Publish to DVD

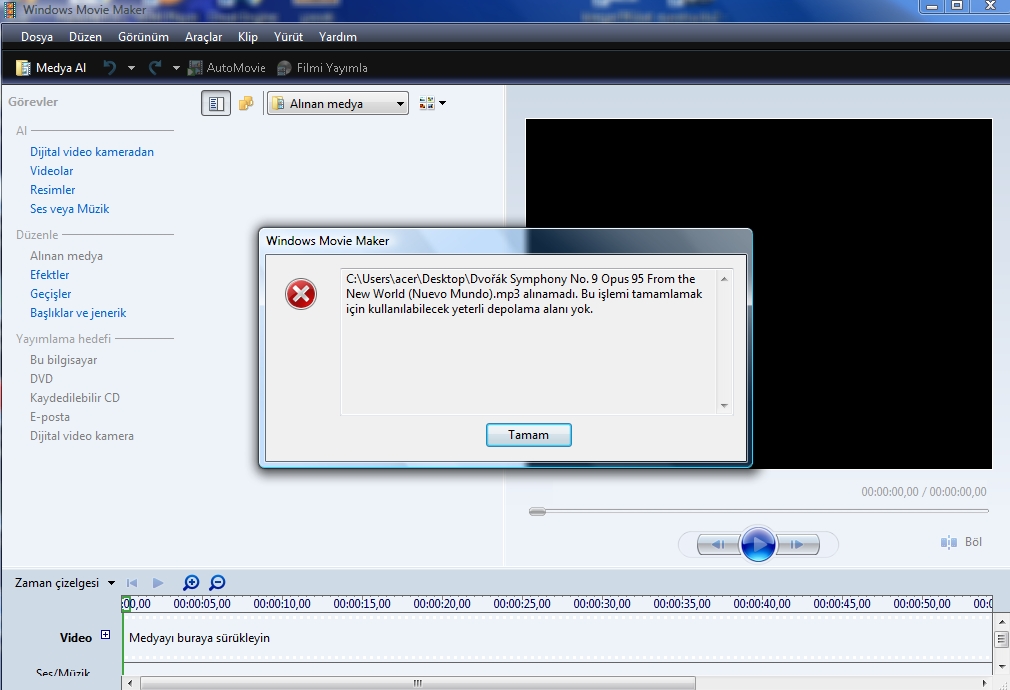(41, 379)
